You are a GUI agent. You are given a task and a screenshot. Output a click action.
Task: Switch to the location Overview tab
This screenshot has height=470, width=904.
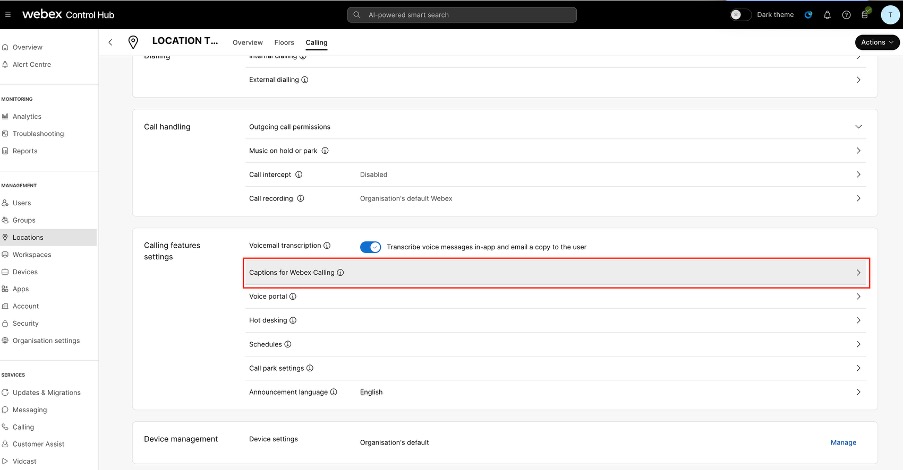[x=247, y=42]
